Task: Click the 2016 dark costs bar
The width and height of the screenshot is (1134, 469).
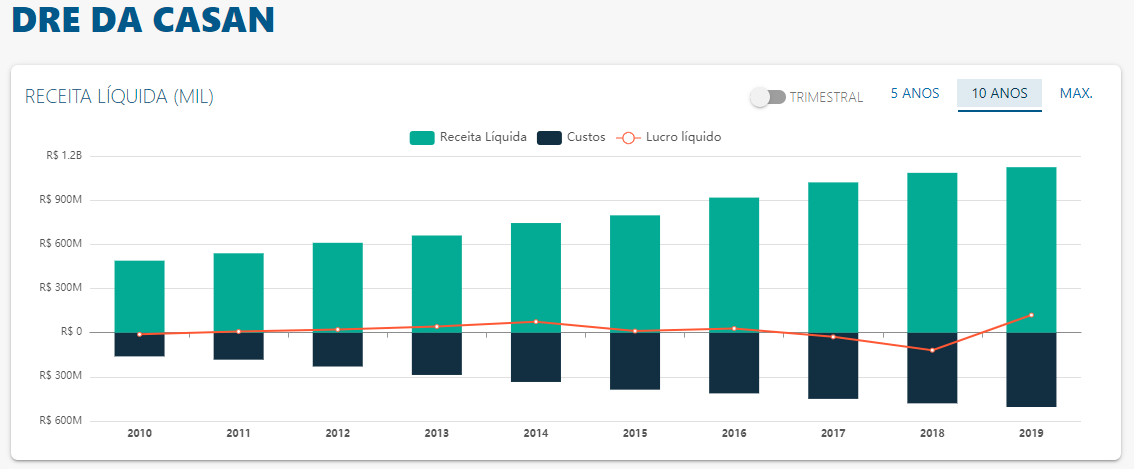Action: click(x=734, y=363)
